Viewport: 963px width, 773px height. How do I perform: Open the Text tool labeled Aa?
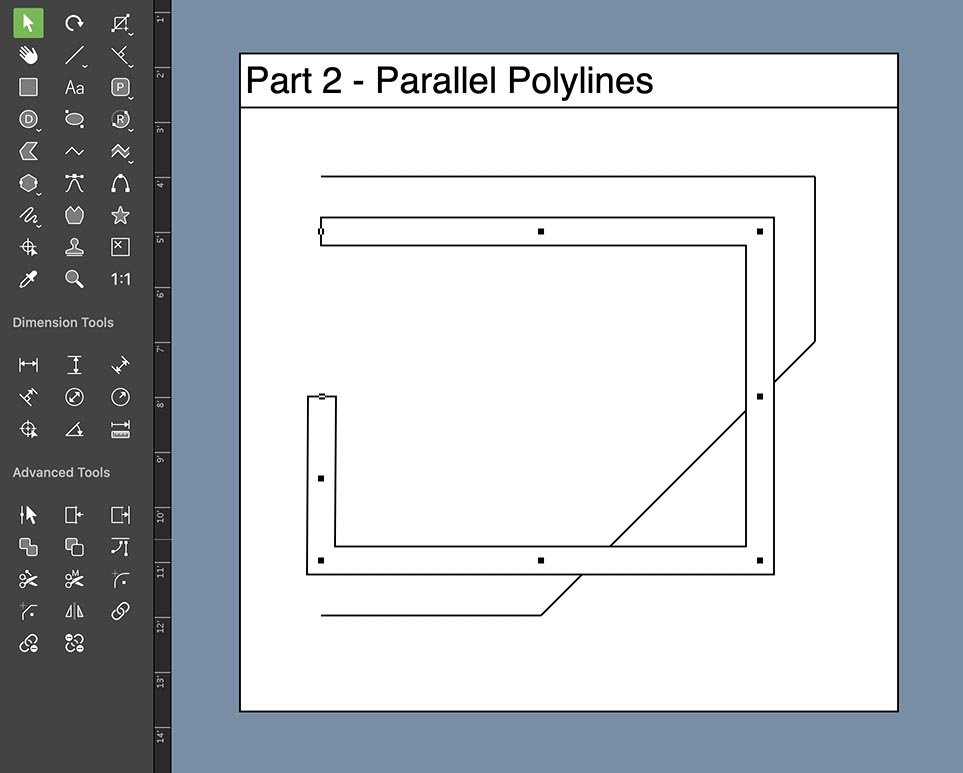click(x=74, y=87)
